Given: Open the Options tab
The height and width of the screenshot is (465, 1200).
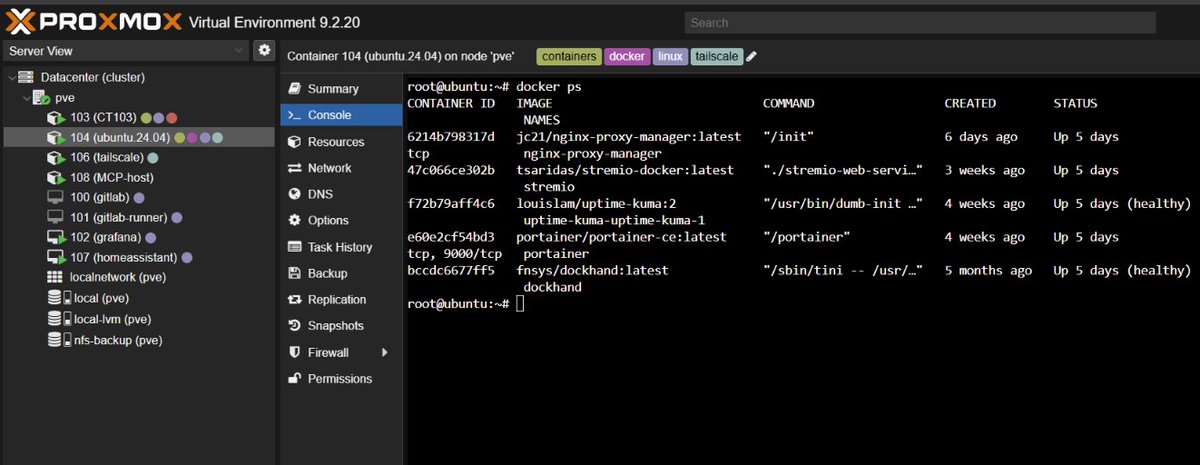Looking at the screenshot, I should pyautogui.click(x=342, y=220).
